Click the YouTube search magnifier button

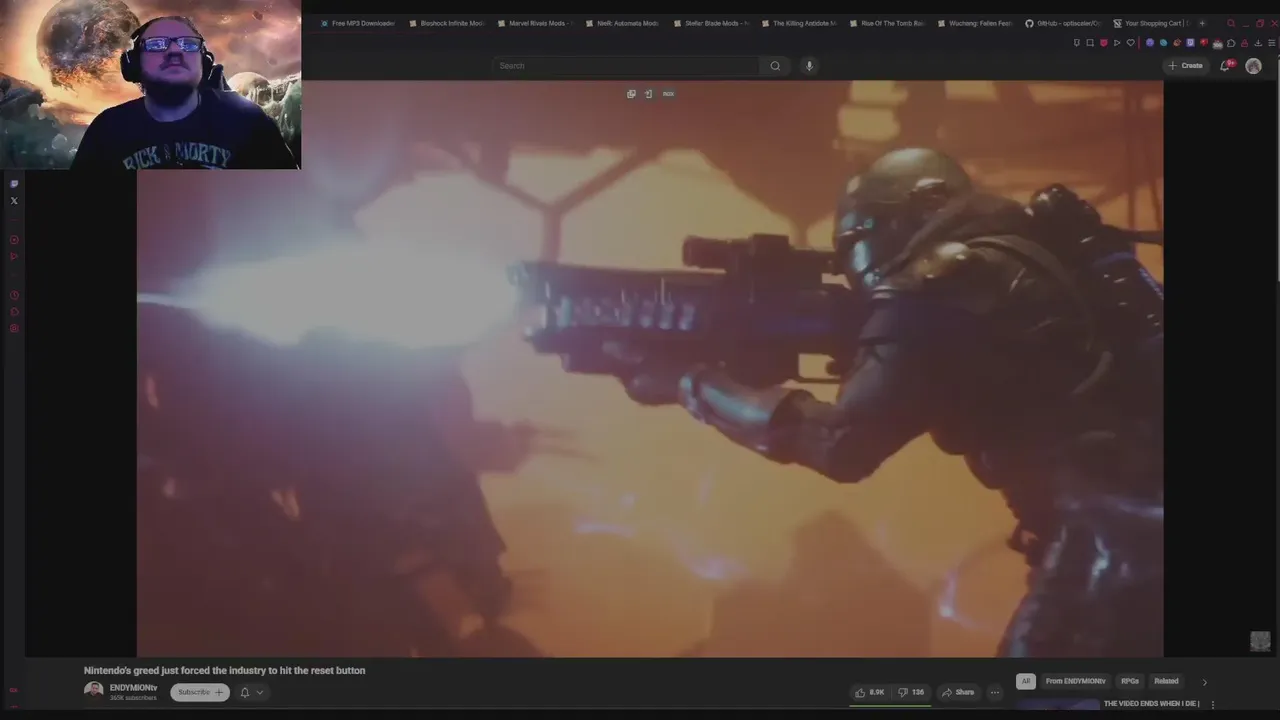775,66
